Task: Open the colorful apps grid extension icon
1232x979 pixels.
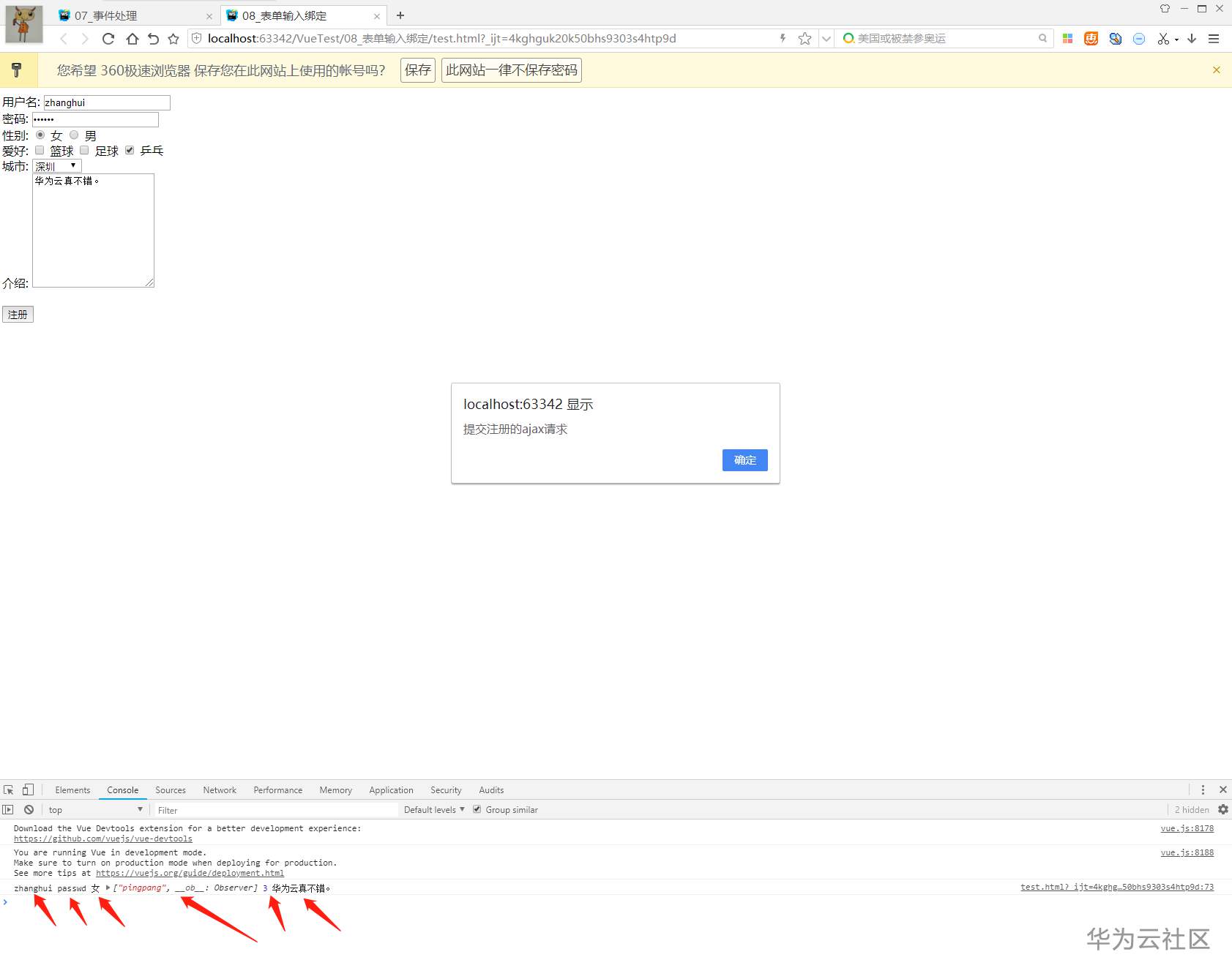Action: click(1068, 39)
